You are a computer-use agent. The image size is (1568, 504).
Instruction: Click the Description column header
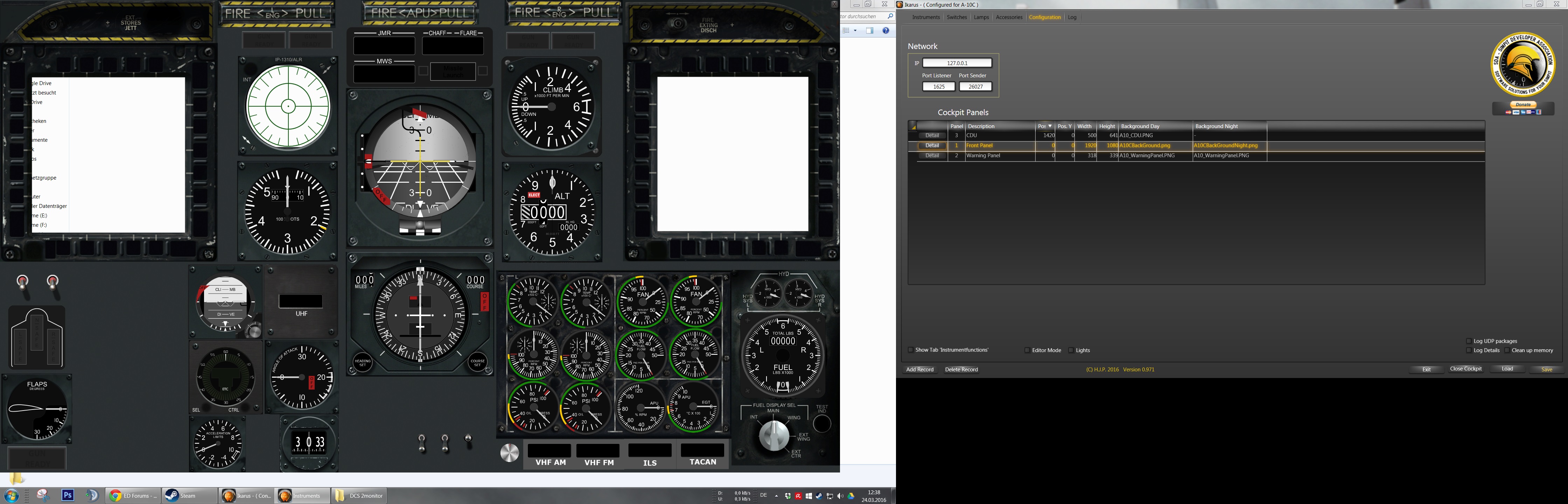click(x=1000, y=126)
